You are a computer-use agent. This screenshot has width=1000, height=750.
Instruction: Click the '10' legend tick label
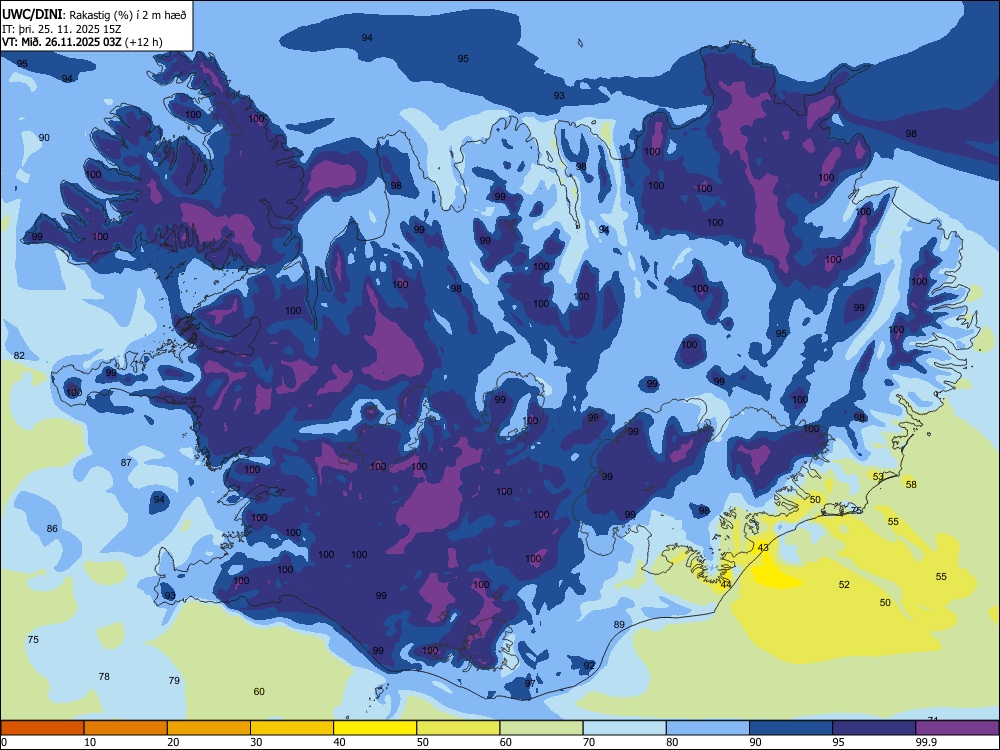tap(90, 742)
